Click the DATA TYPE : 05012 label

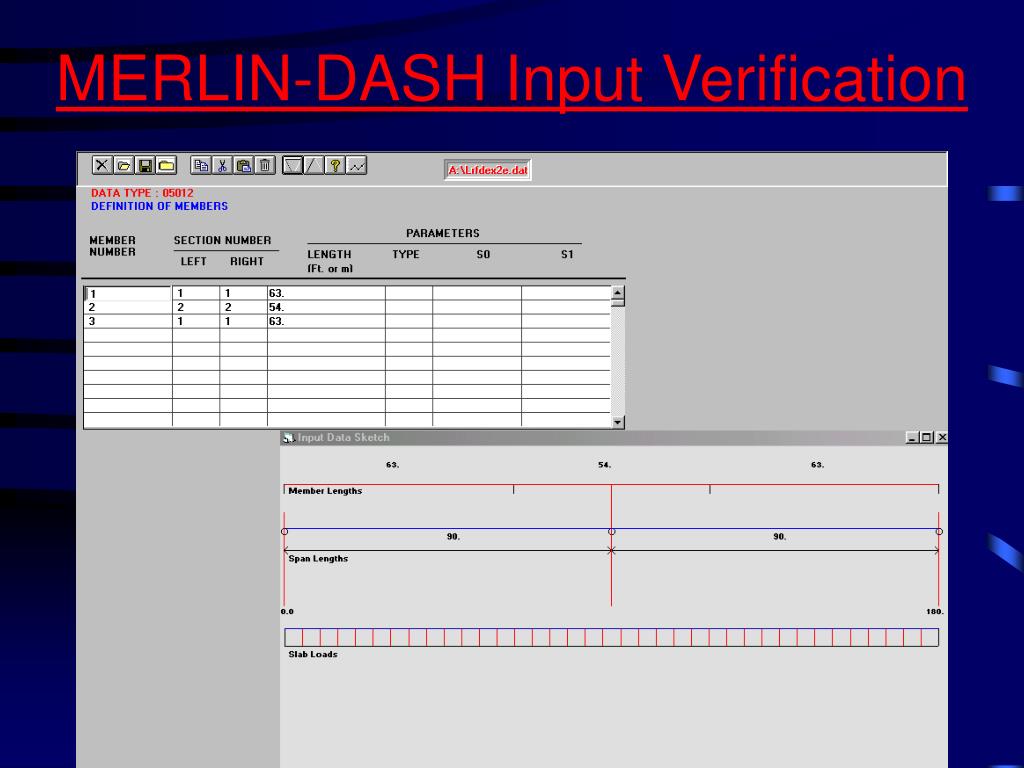(x=142, y=193)
